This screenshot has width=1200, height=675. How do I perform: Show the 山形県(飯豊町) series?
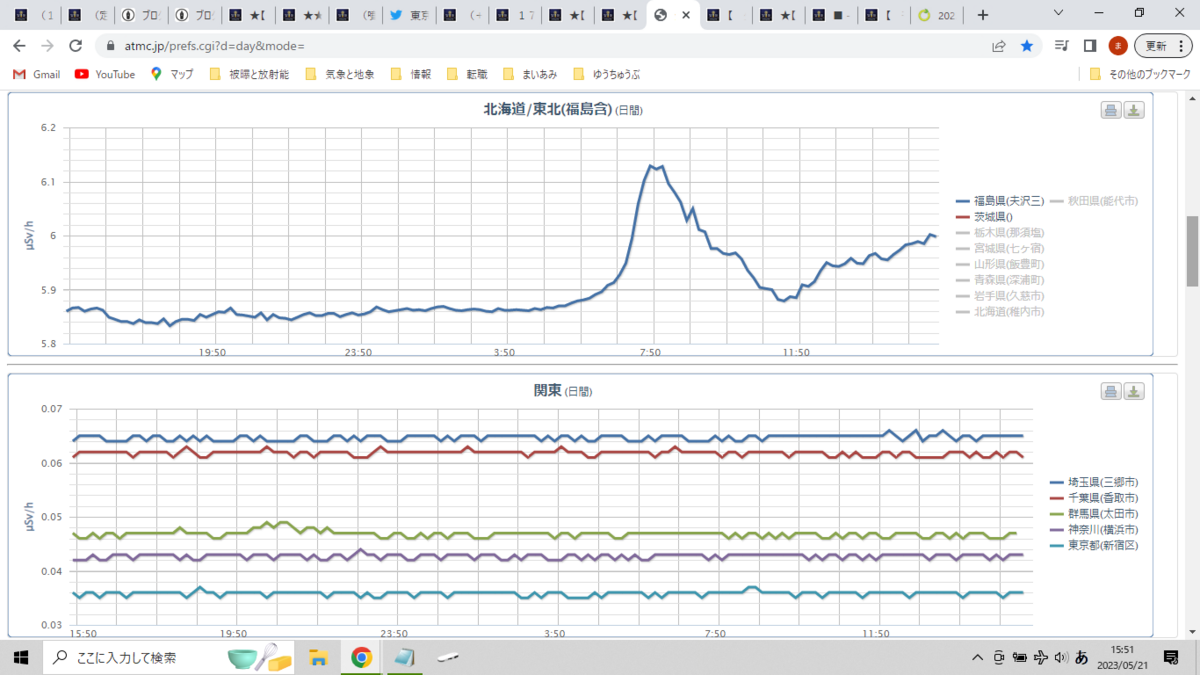point(1001,264)
